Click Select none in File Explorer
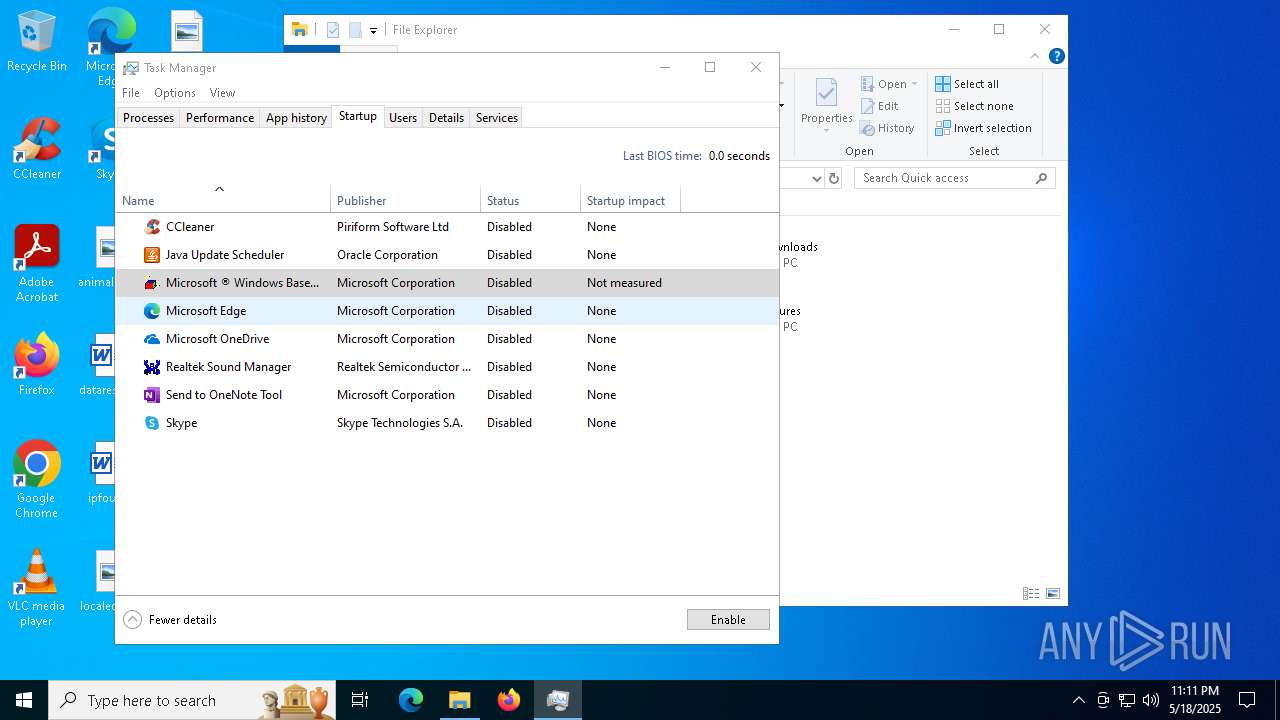This screenshot has height=720, width=1280. coord(975,106)
